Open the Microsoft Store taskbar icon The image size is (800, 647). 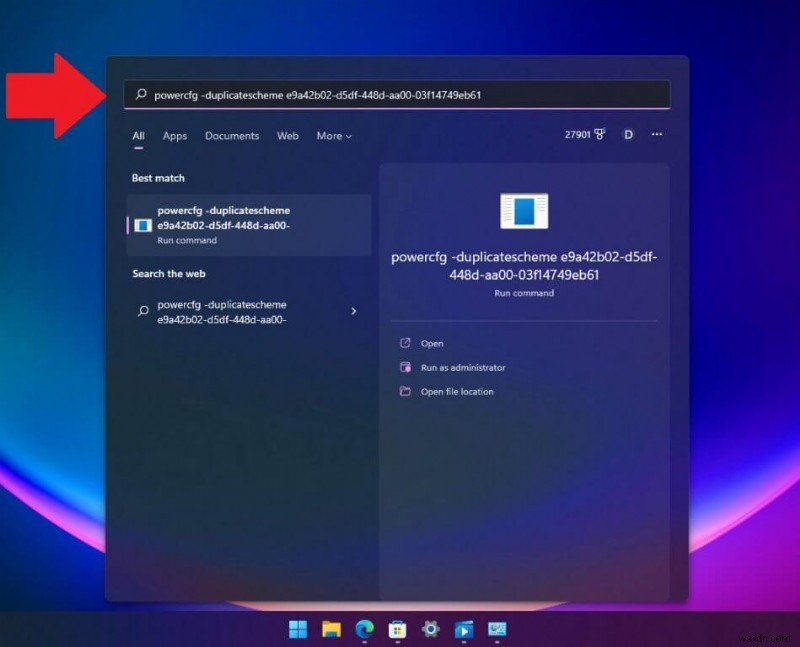click(397, 630)
